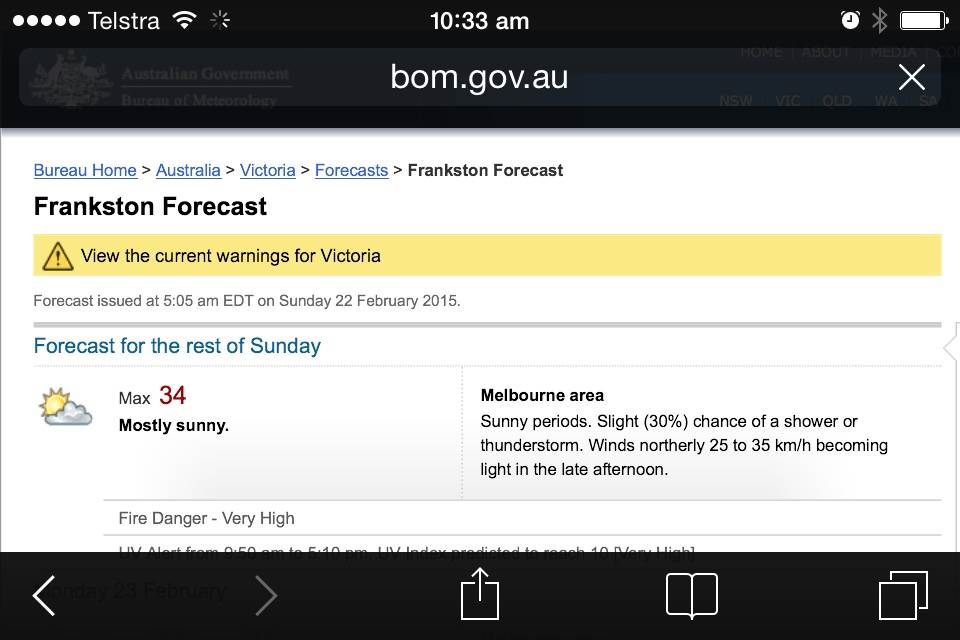Image resolution: width=960 pixels, height=640 pixels.
Task: Tap the battery indicator in status bar
Action: [922, 20]
